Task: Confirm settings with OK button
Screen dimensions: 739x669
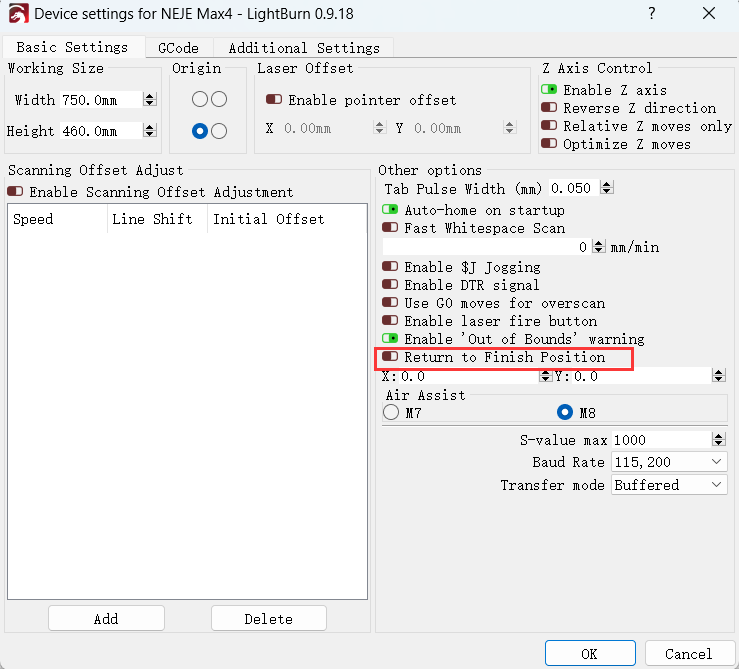Action: click(589, 654)
